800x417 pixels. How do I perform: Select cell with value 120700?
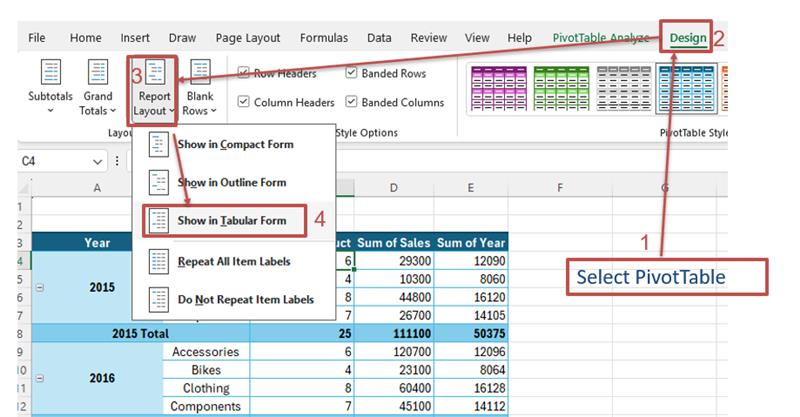(393, 352)
